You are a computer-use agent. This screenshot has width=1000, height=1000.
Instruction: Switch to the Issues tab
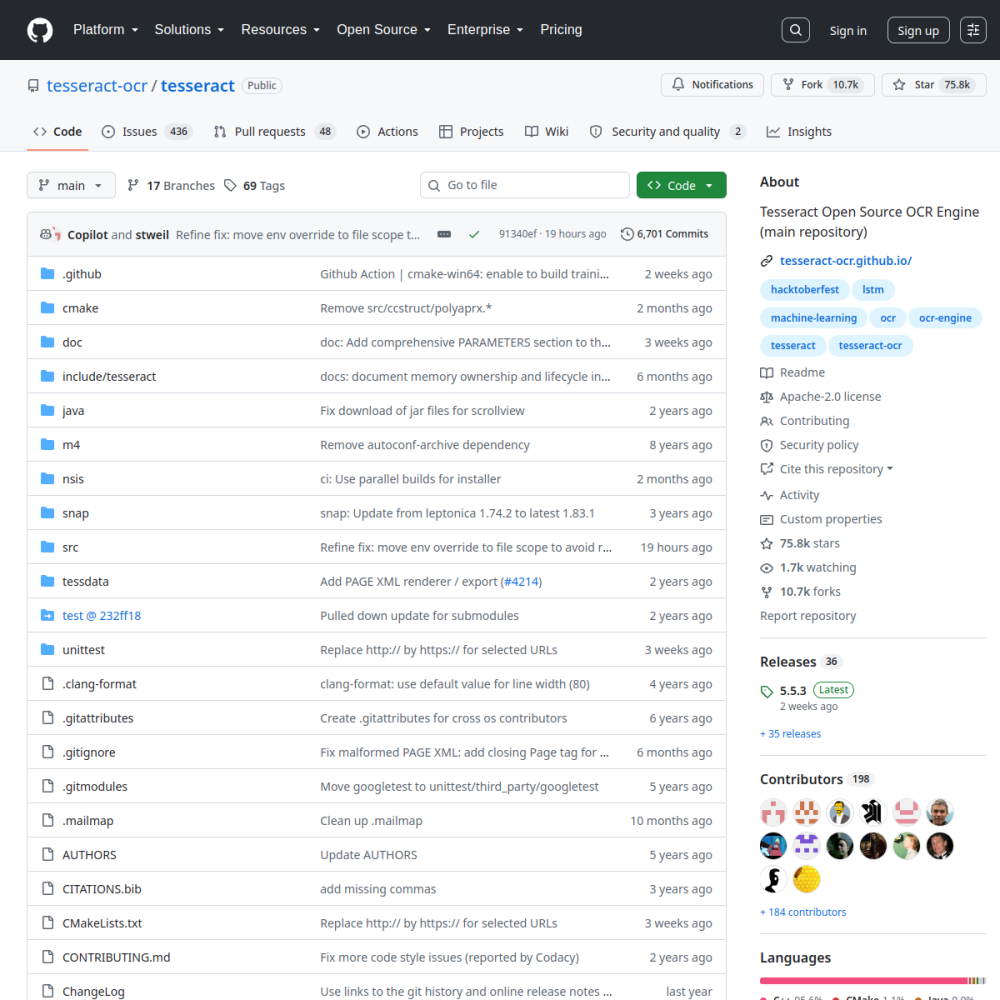tap(147, 131)
